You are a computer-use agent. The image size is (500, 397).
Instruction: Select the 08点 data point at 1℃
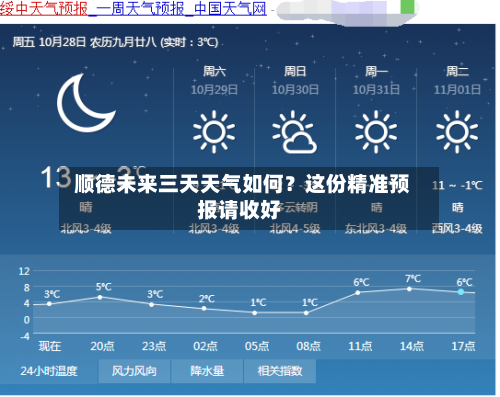tap(306, 313)
